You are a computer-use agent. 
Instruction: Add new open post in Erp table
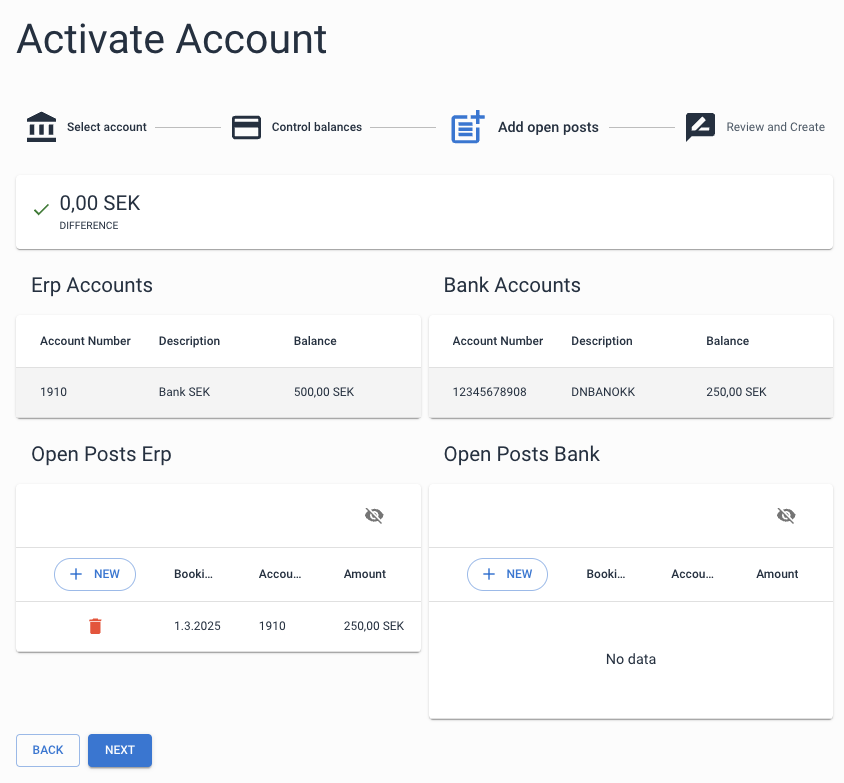(95, 574)
